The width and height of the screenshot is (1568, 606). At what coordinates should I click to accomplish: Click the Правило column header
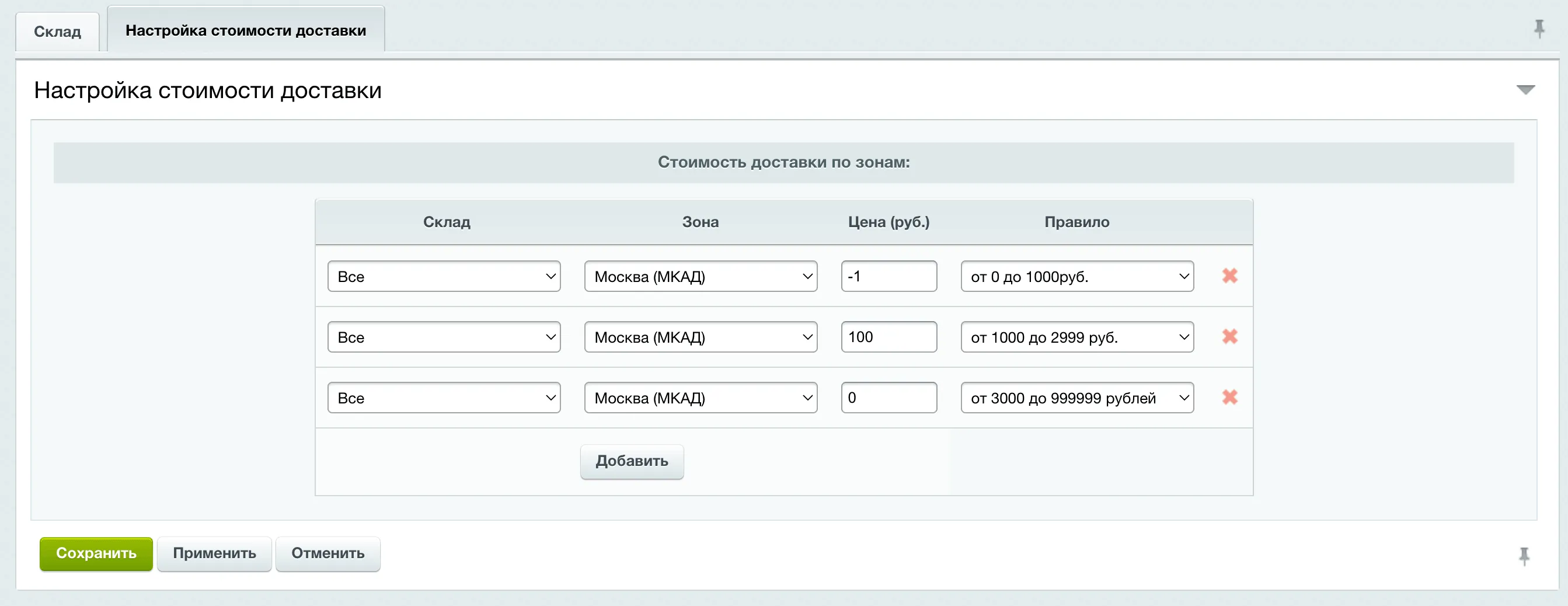1077,222
